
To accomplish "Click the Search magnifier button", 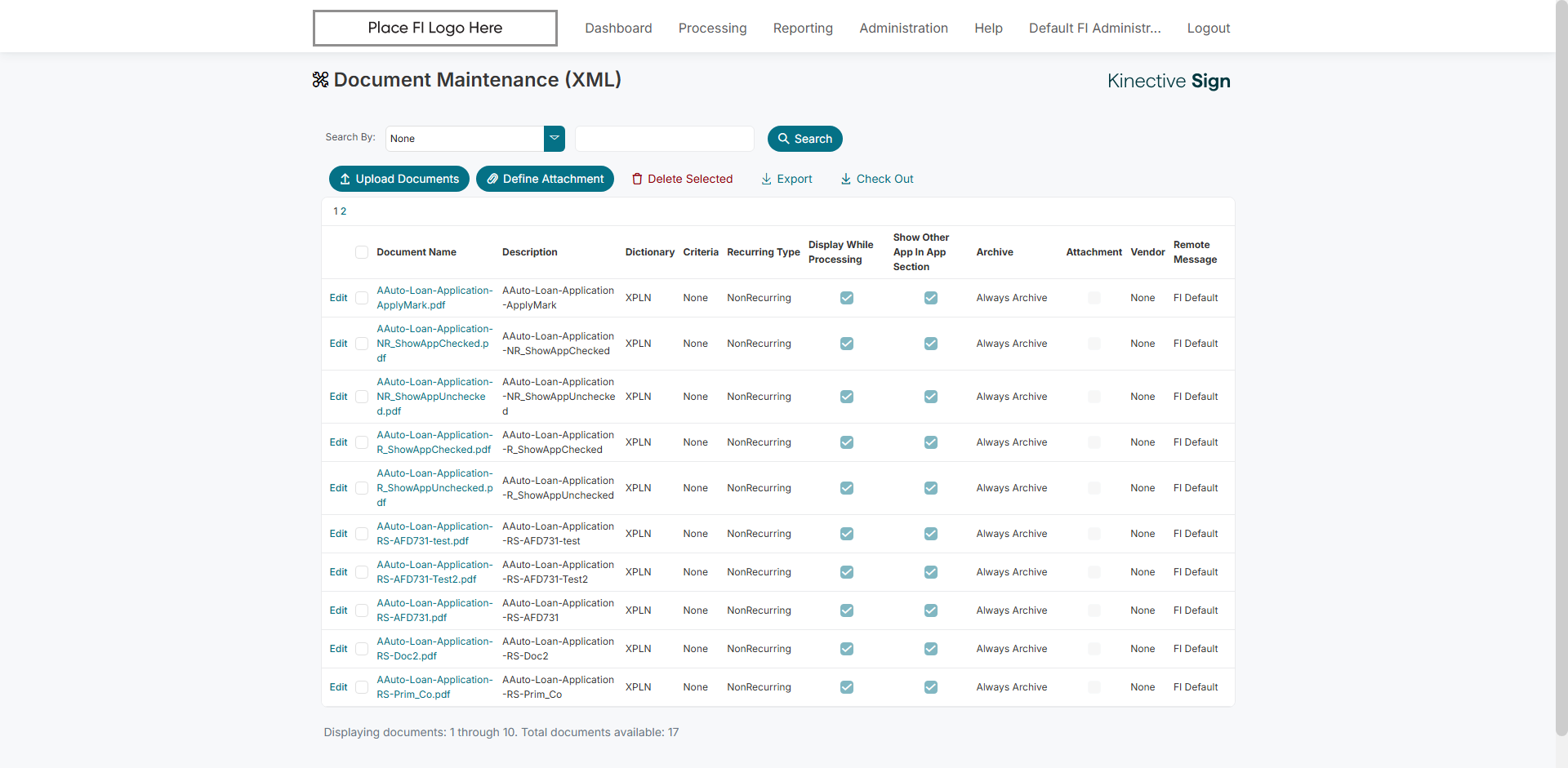I will [x=804, y=139].
